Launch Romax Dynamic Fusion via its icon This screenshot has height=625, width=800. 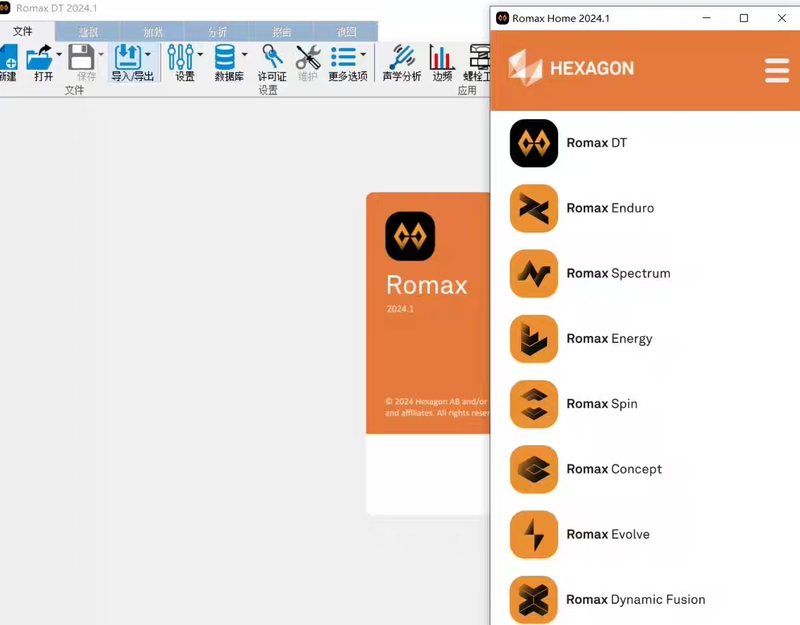534,600
